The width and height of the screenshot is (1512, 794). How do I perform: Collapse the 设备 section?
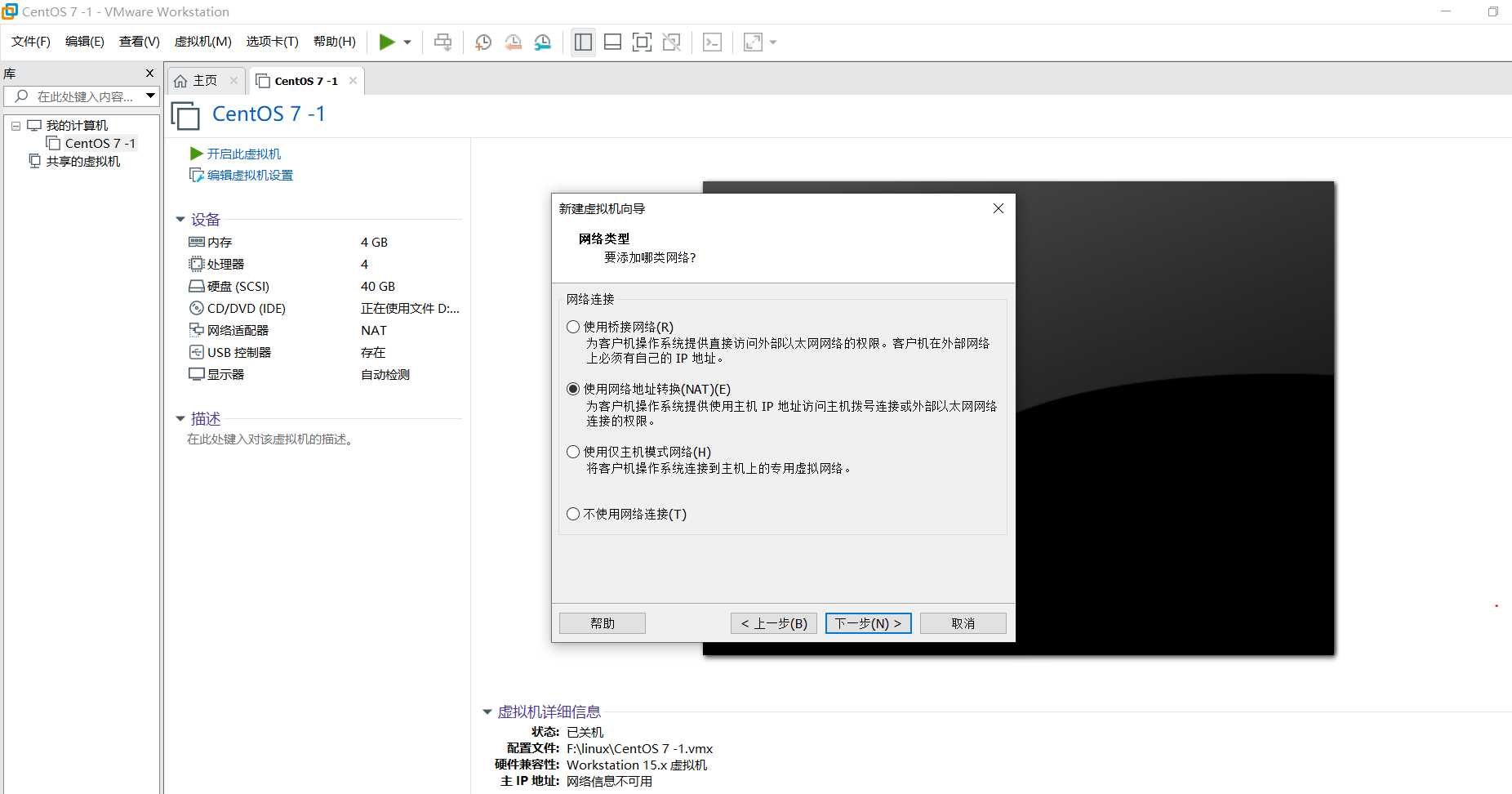[x=180, y=220]
